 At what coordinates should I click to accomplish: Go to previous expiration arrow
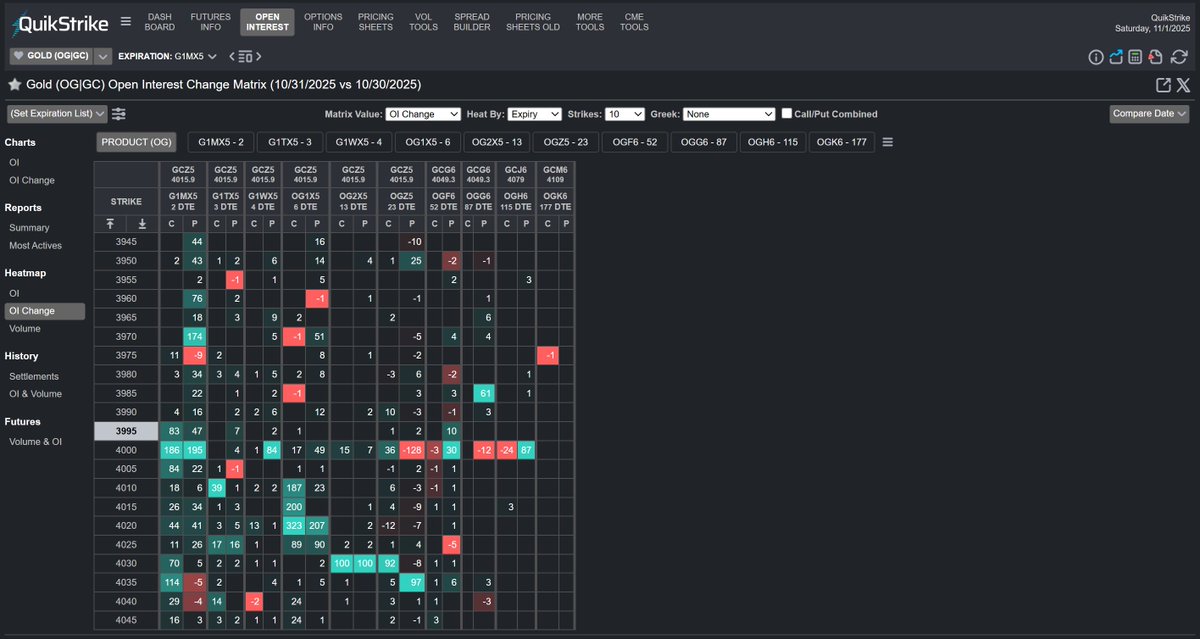coord(232,56)
